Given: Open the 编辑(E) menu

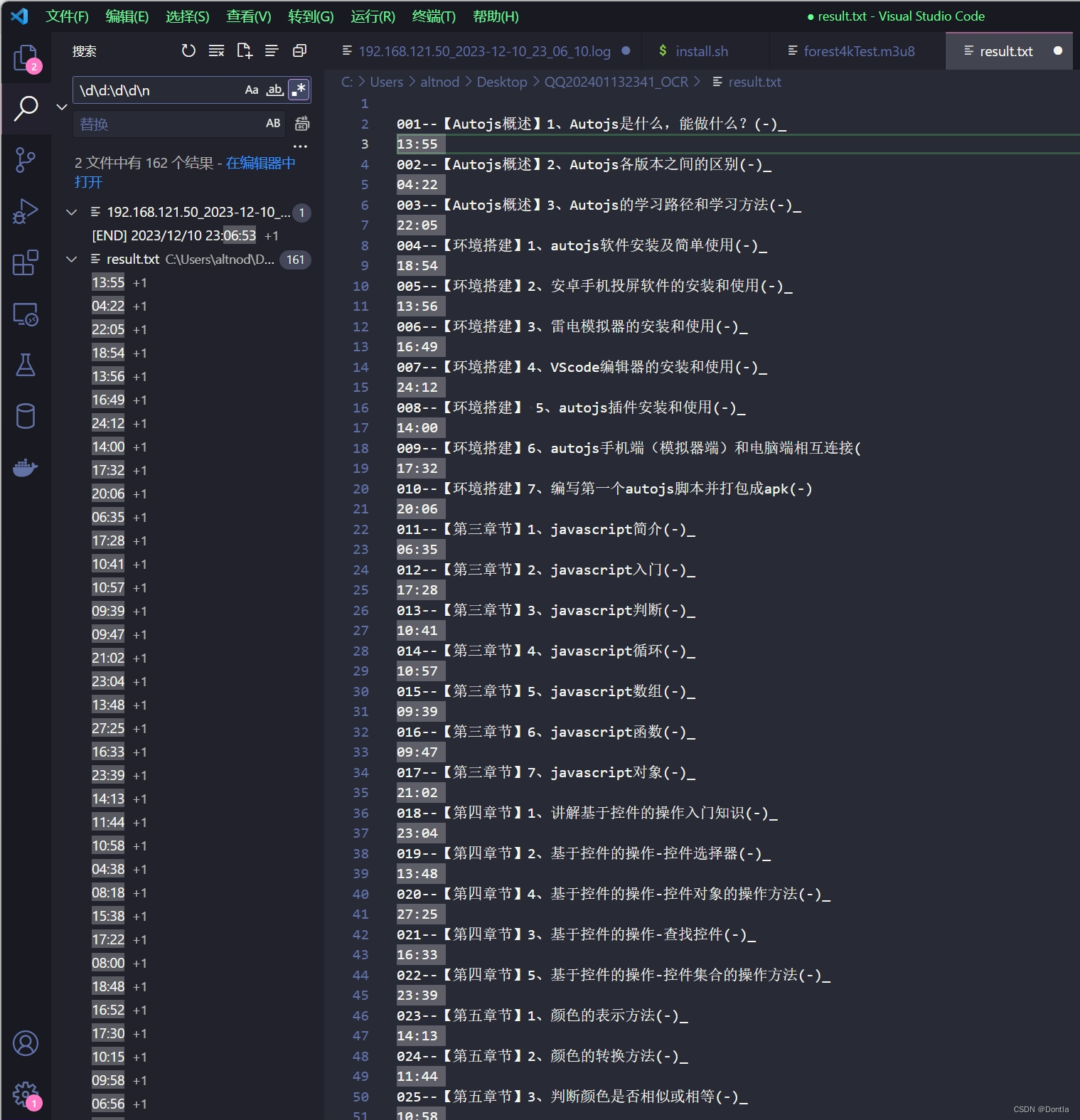Looking at the screenshot, I should click(127, 16).
